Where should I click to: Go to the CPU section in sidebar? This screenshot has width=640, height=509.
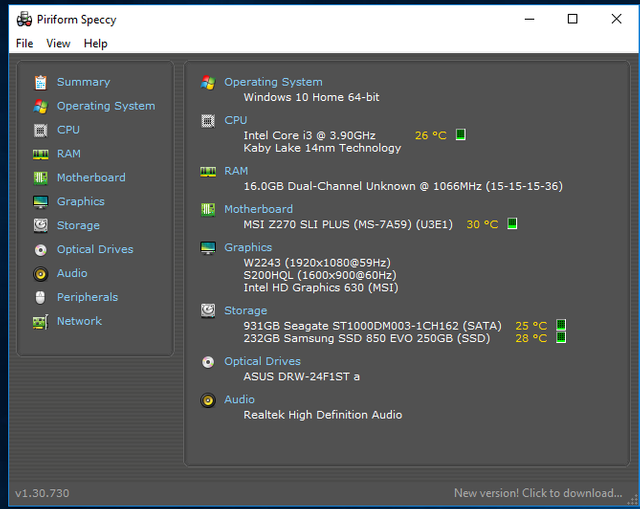(68, 130)
